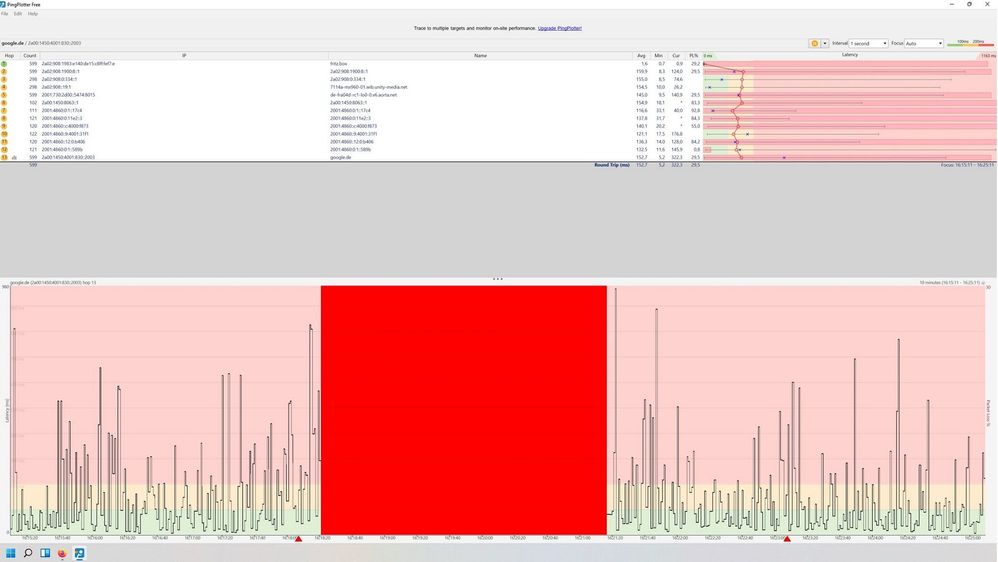Open the Focus dropdown showing Auto

pos(924,43)
